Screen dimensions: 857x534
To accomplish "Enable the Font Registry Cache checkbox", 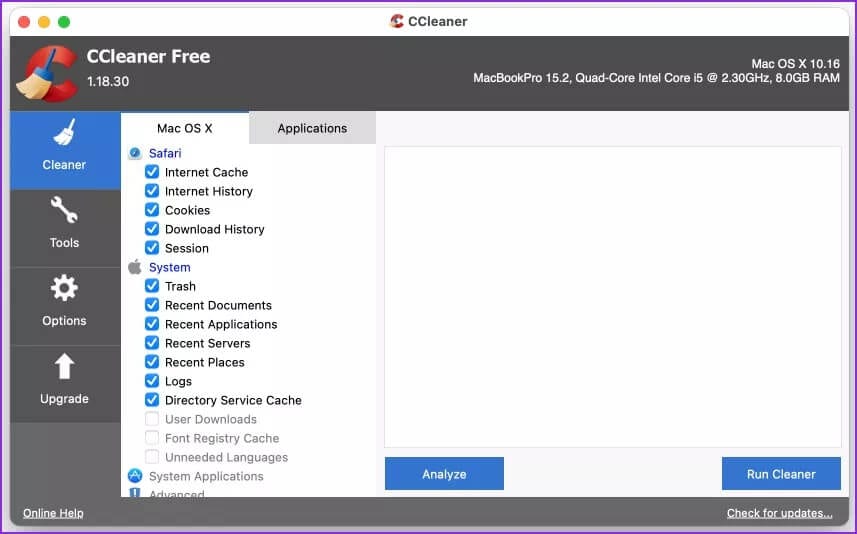I will coord(152,438).
